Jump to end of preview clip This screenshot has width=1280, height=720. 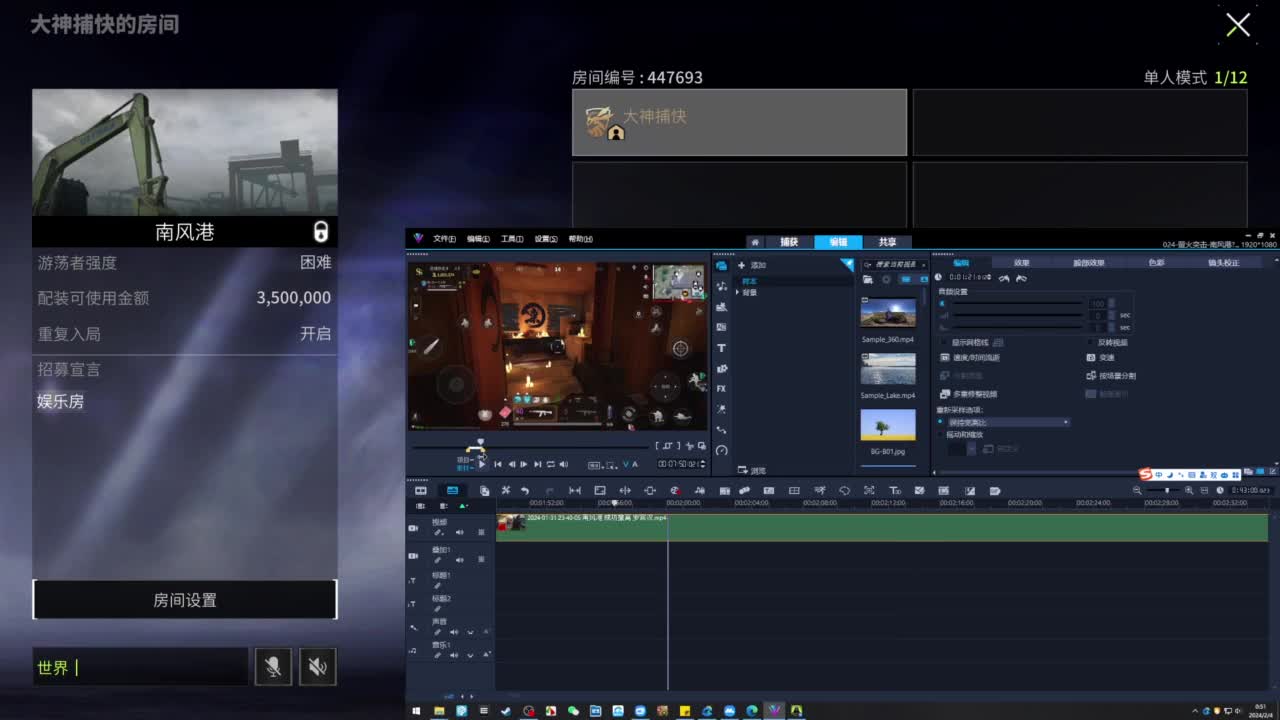click(x=537, y=464)
